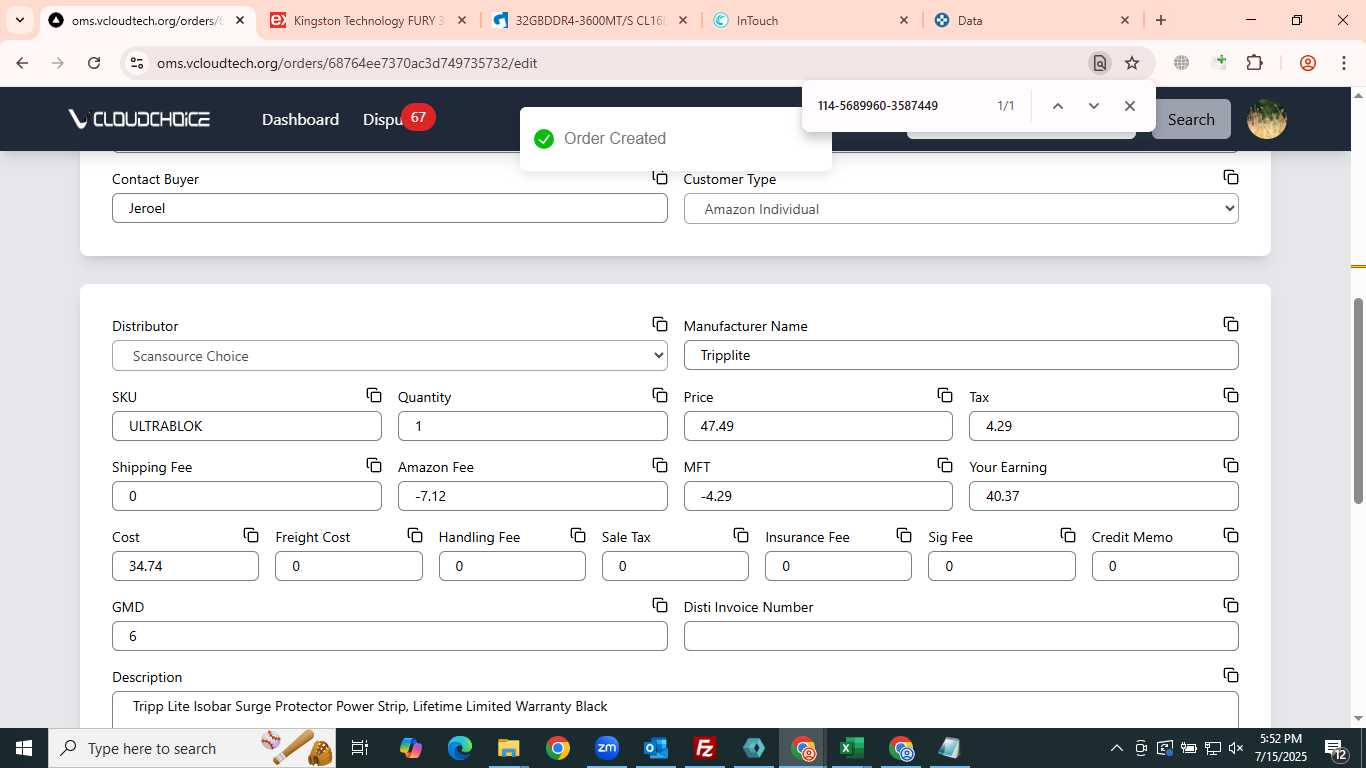Click the empty Disti Invoice Number field
This screenshot has width=1366, height=768.
tap(961, 636)
